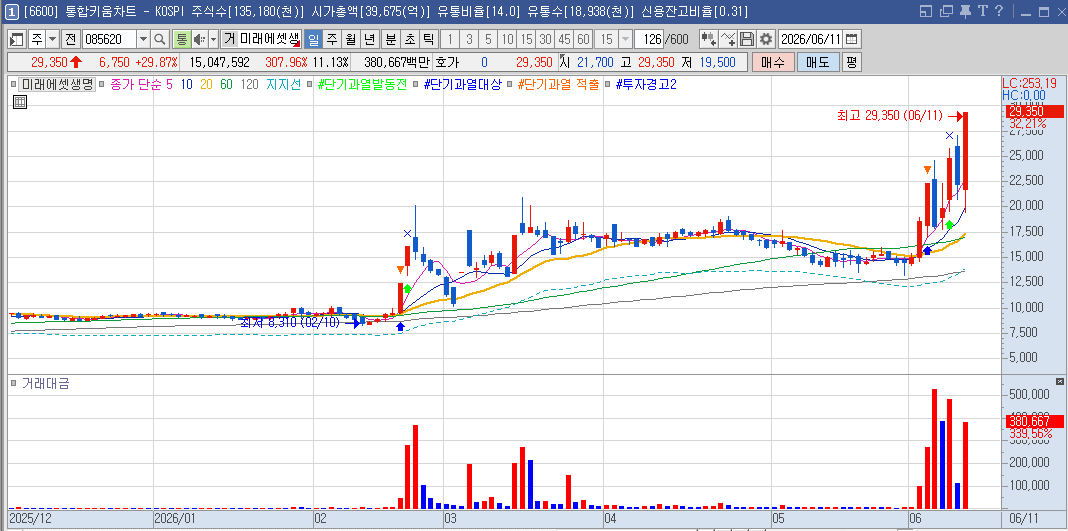This screenshot has height=531, width=1068.
Task: Open the 미래에셋생명 stock name selector
Action: point(262,39)
